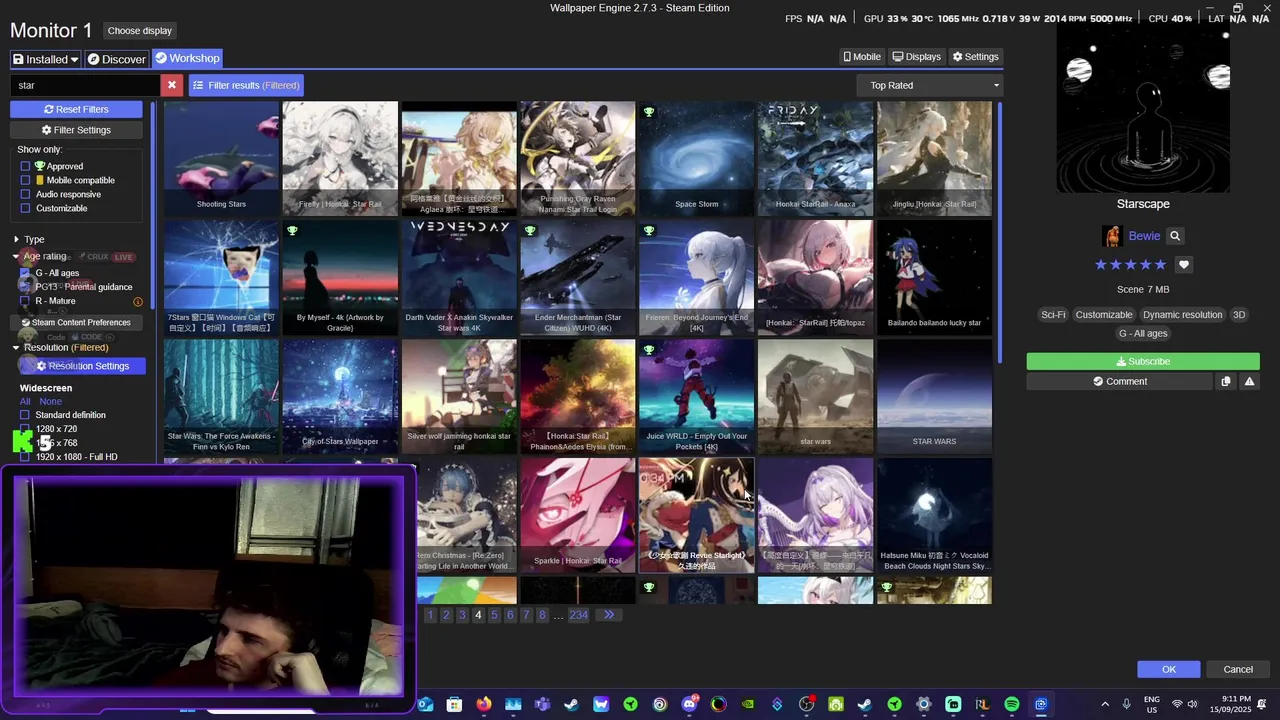Subscribe to the Starscape wallpaper
Screen dimensions: 1280x720
tap(1143, 361)
